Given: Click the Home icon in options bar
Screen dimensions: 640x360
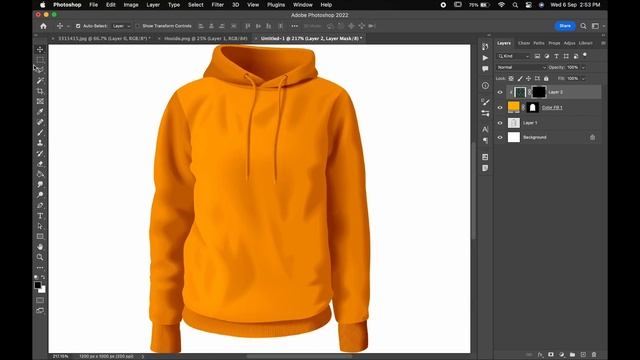Looking at the screenshot, I should pyautogui.click(x=43, y=26).
